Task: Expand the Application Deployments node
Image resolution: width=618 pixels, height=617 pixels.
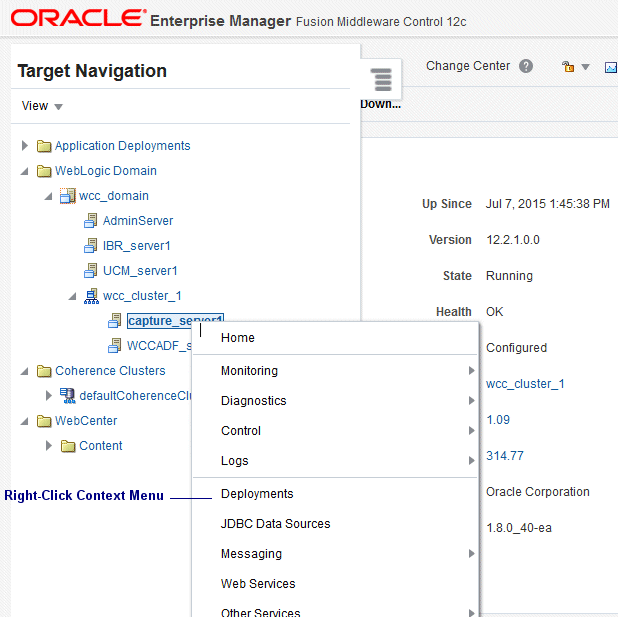Action: click(x=25, y=145)
